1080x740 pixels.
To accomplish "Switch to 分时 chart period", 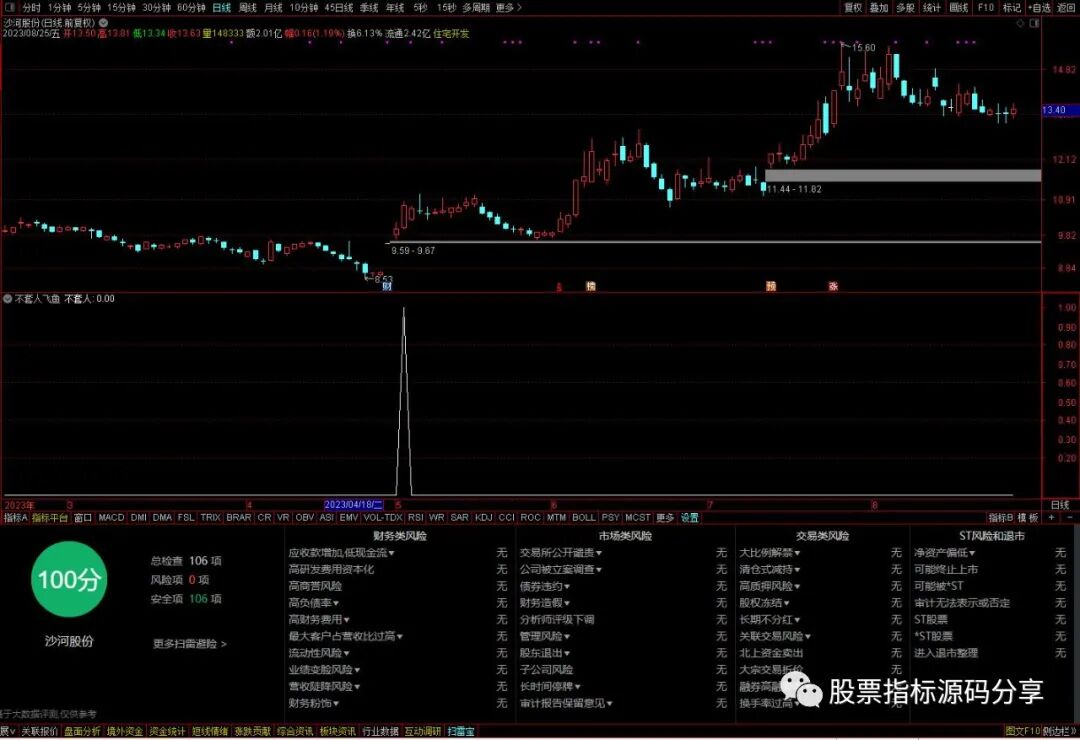I will pyautogui.click(x=32, y=8).
